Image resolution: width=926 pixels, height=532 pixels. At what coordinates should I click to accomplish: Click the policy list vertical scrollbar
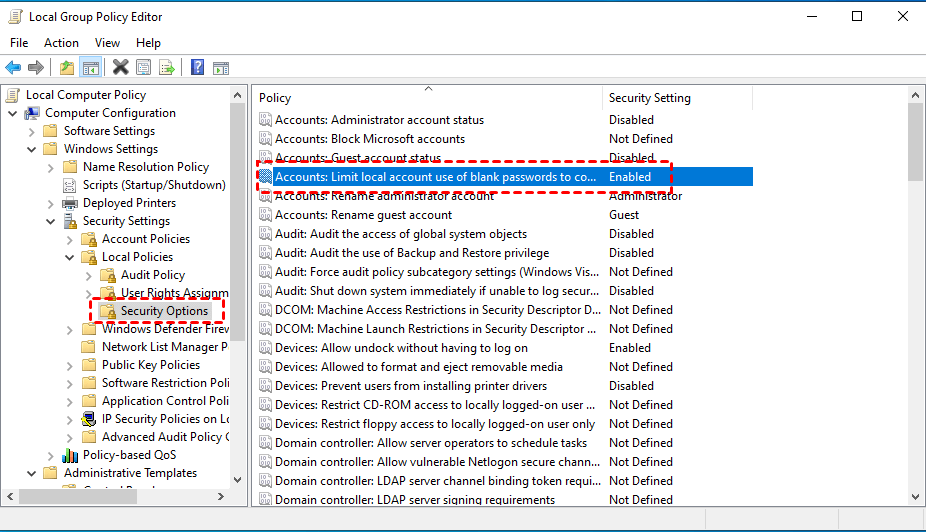coord(915,300)
